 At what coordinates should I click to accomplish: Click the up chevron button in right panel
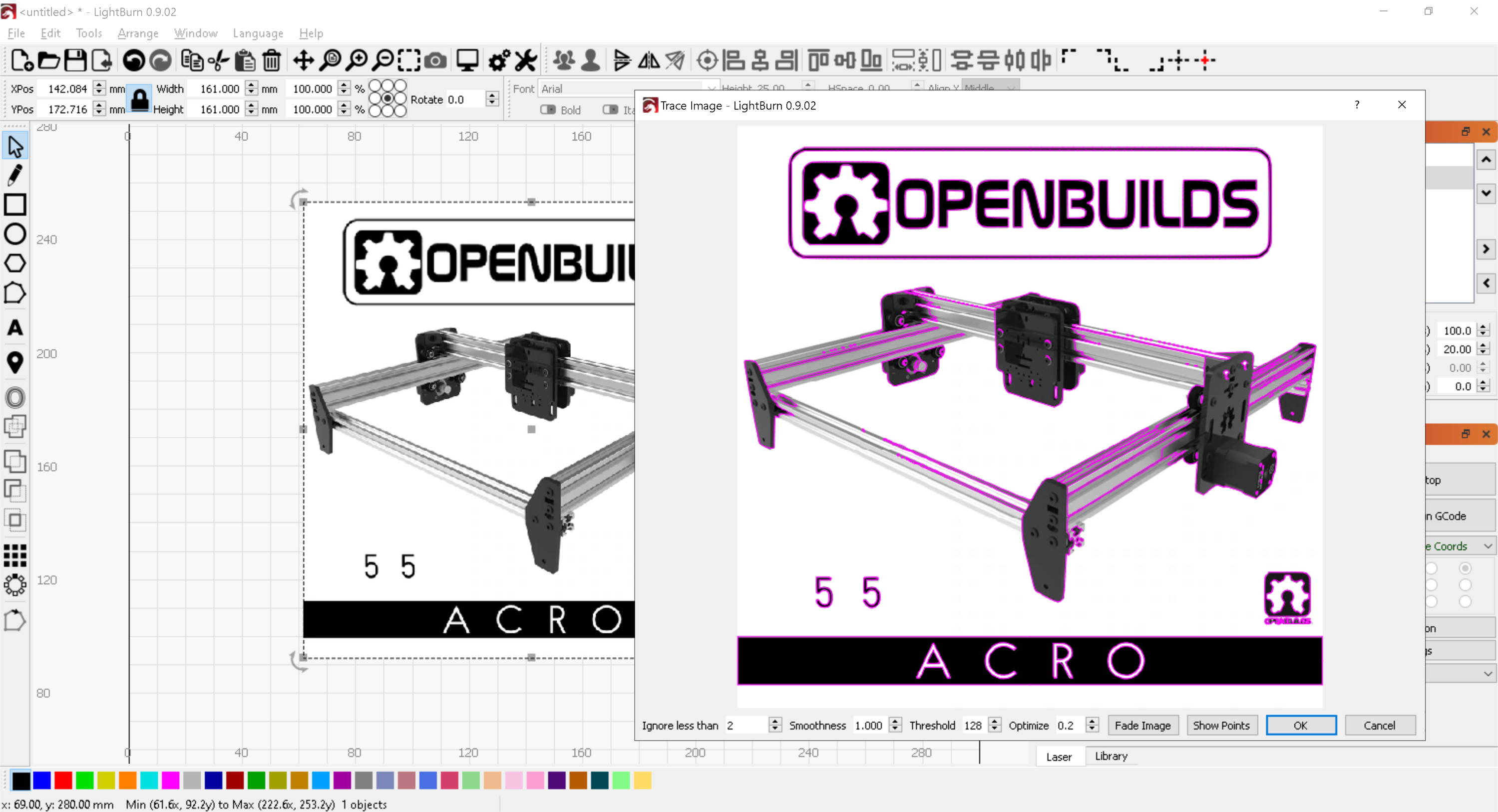coord(1486,159)
